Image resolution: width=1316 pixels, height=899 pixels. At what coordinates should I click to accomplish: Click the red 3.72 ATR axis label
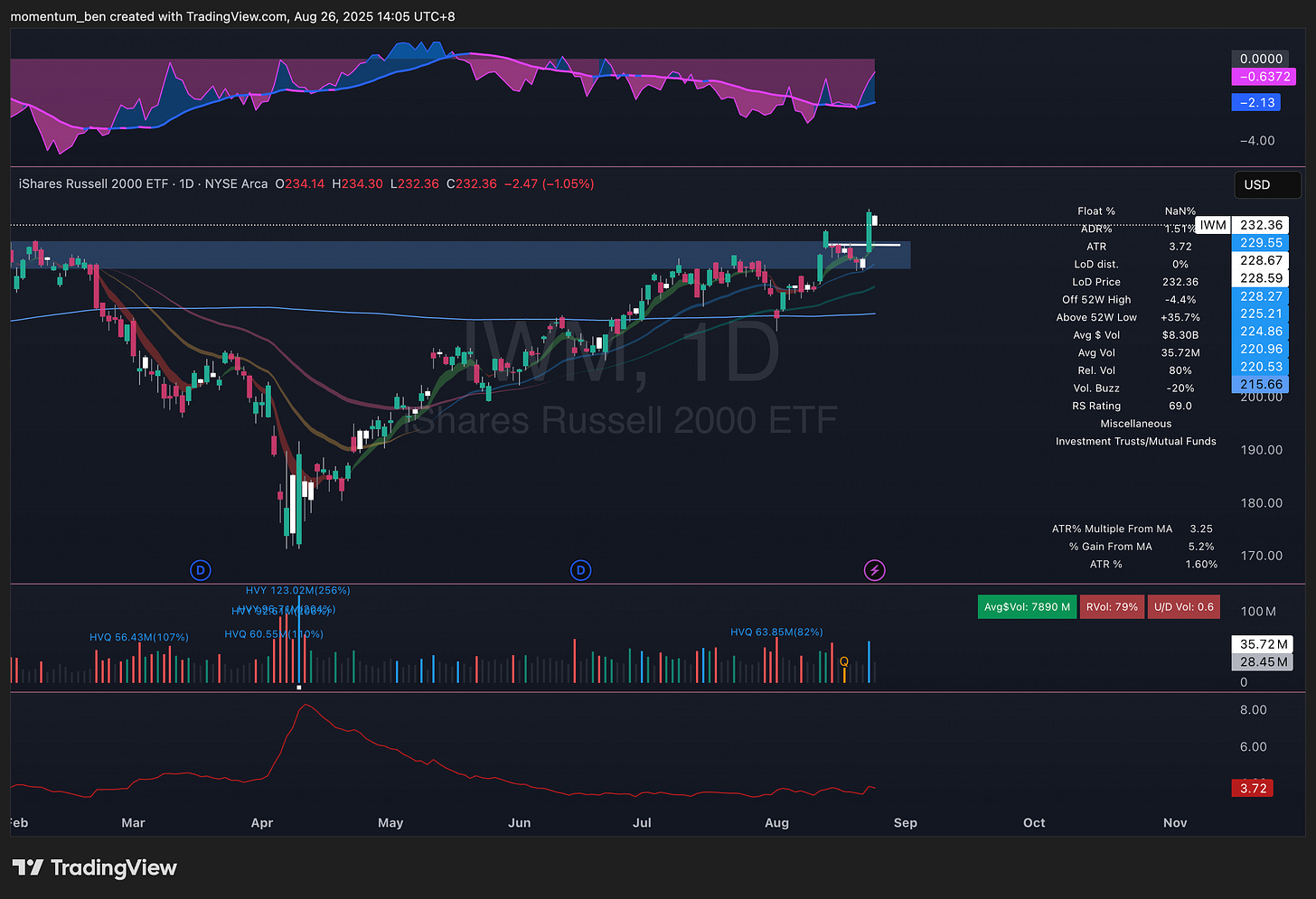click(x=1253, y=789)
